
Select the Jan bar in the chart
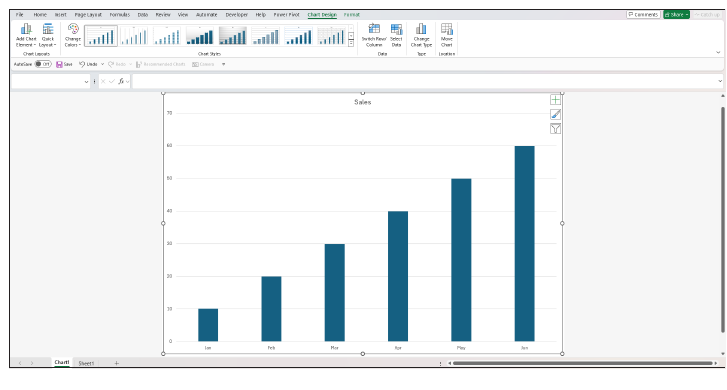tap(208, 325)
